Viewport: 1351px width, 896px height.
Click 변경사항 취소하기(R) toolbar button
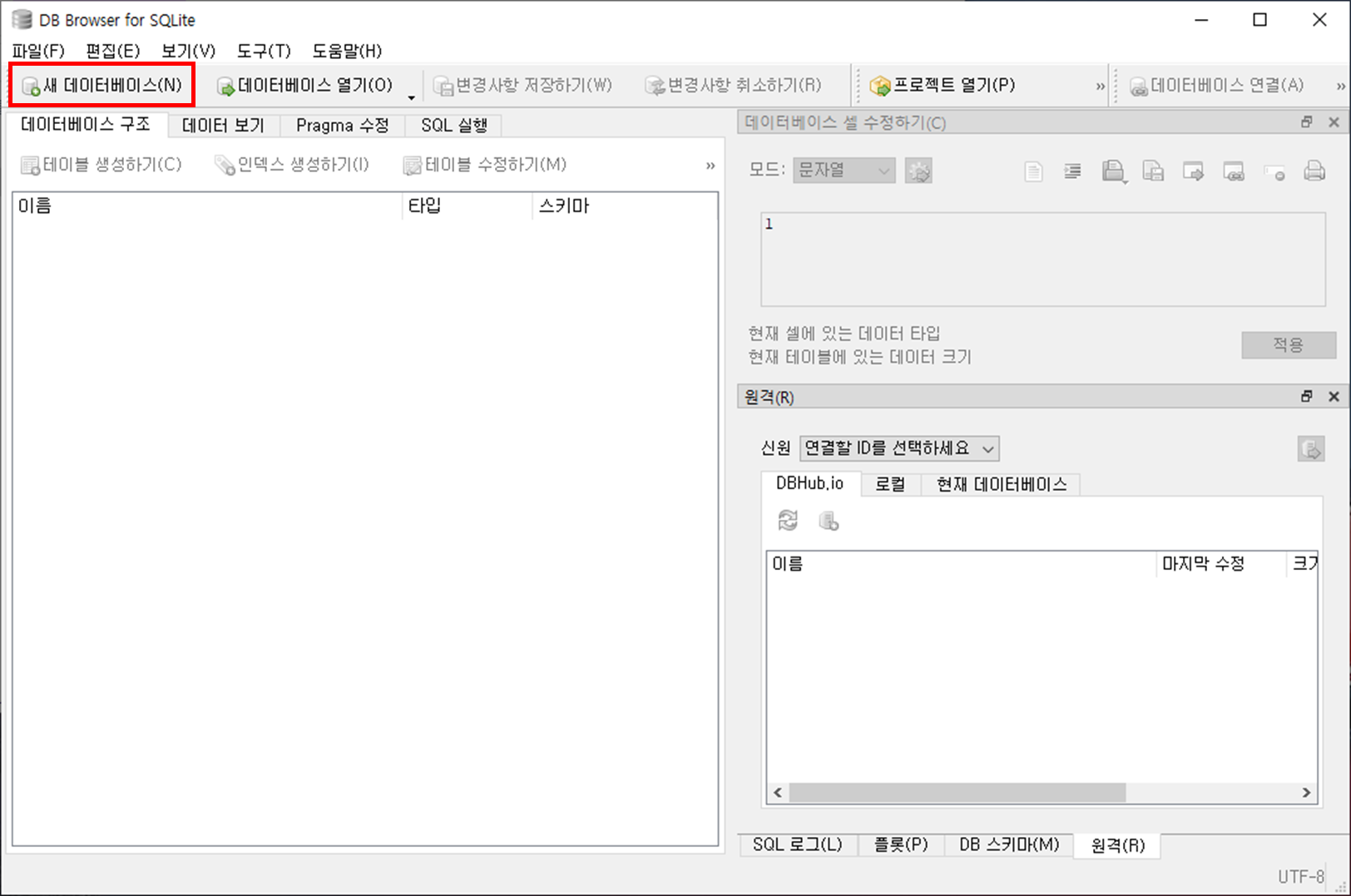coord(734,85)
